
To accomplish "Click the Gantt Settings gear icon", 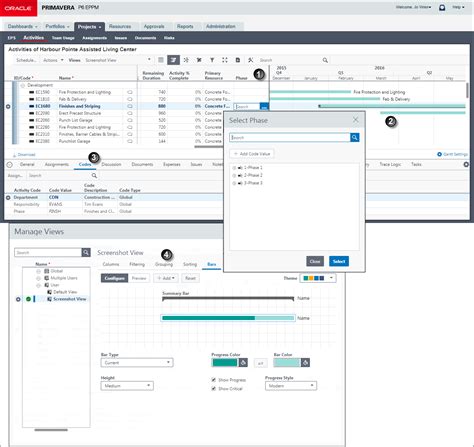I will pyautogui.click(x=439, y=154).
